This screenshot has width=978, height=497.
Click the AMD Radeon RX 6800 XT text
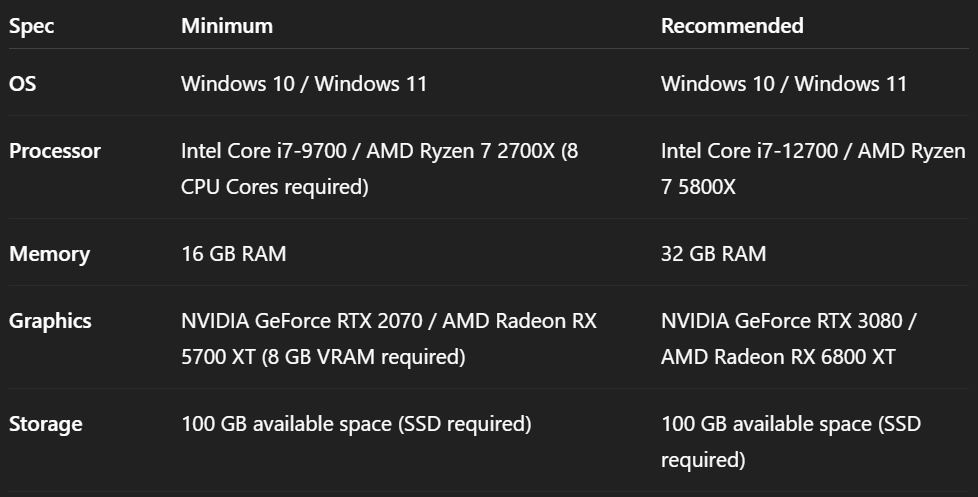click(778, 357)
